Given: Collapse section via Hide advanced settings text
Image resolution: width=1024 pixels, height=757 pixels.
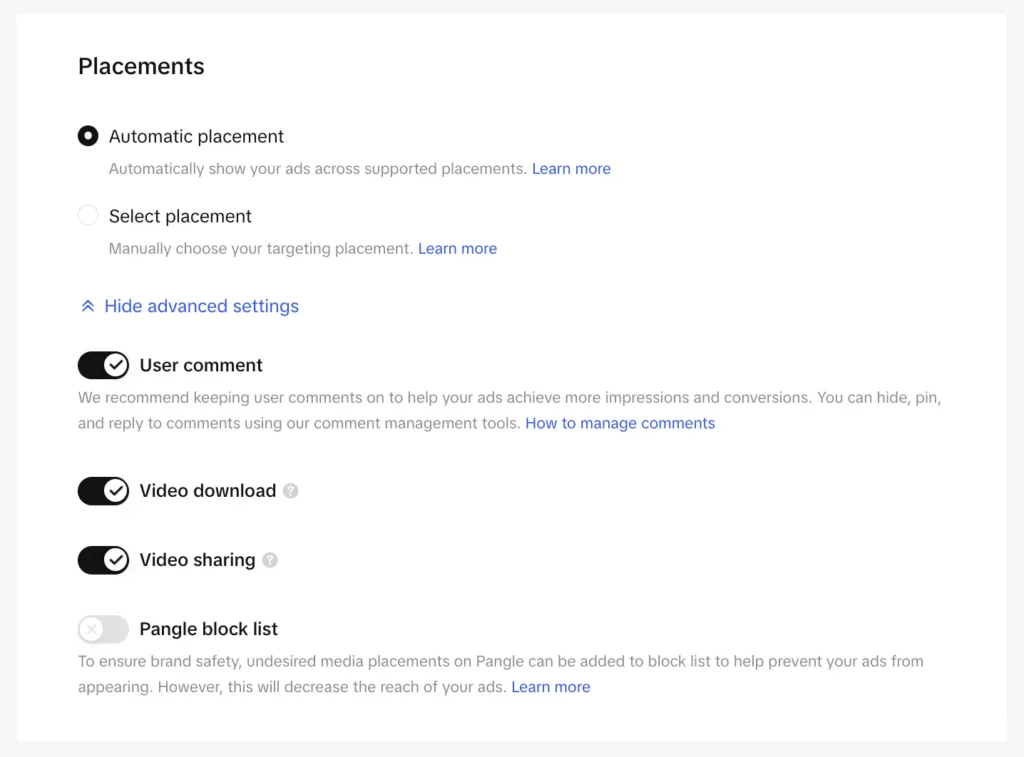Looking at the screenshot, I should 201,306.
